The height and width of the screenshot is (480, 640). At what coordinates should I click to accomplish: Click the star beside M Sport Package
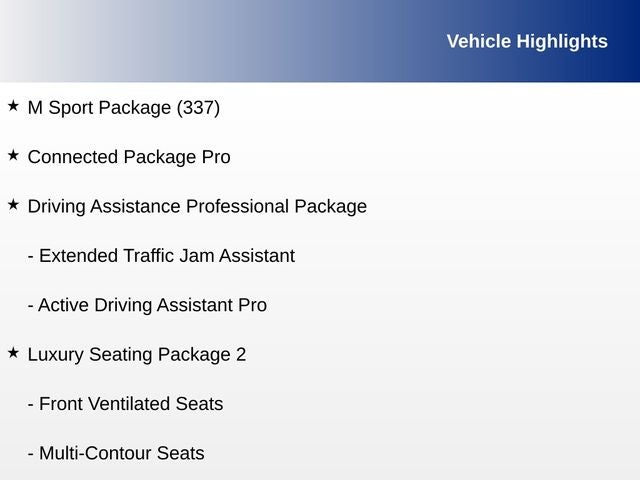[x=13, y=105]
